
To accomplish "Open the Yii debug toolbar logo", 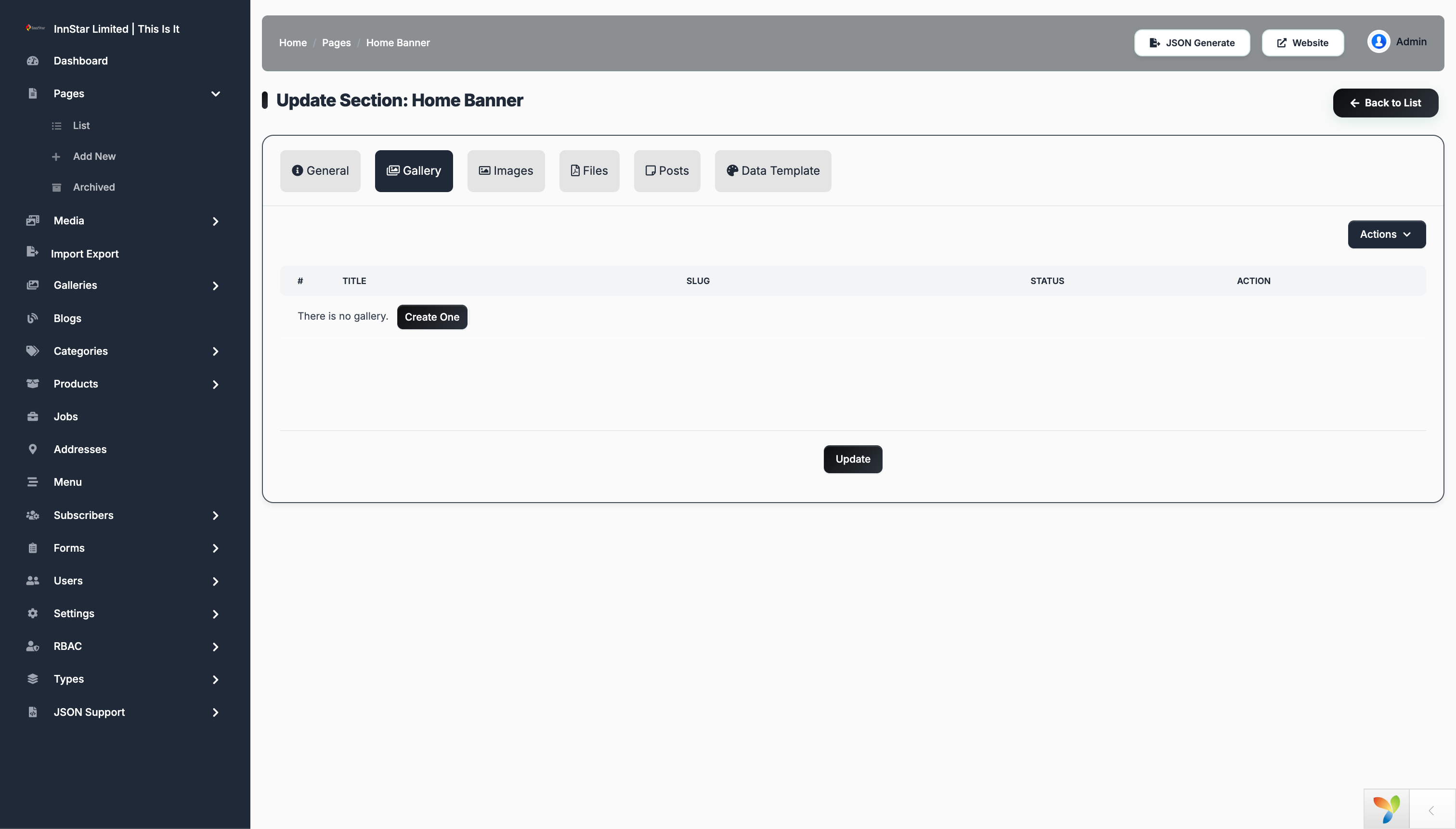I will (1387, 809).
